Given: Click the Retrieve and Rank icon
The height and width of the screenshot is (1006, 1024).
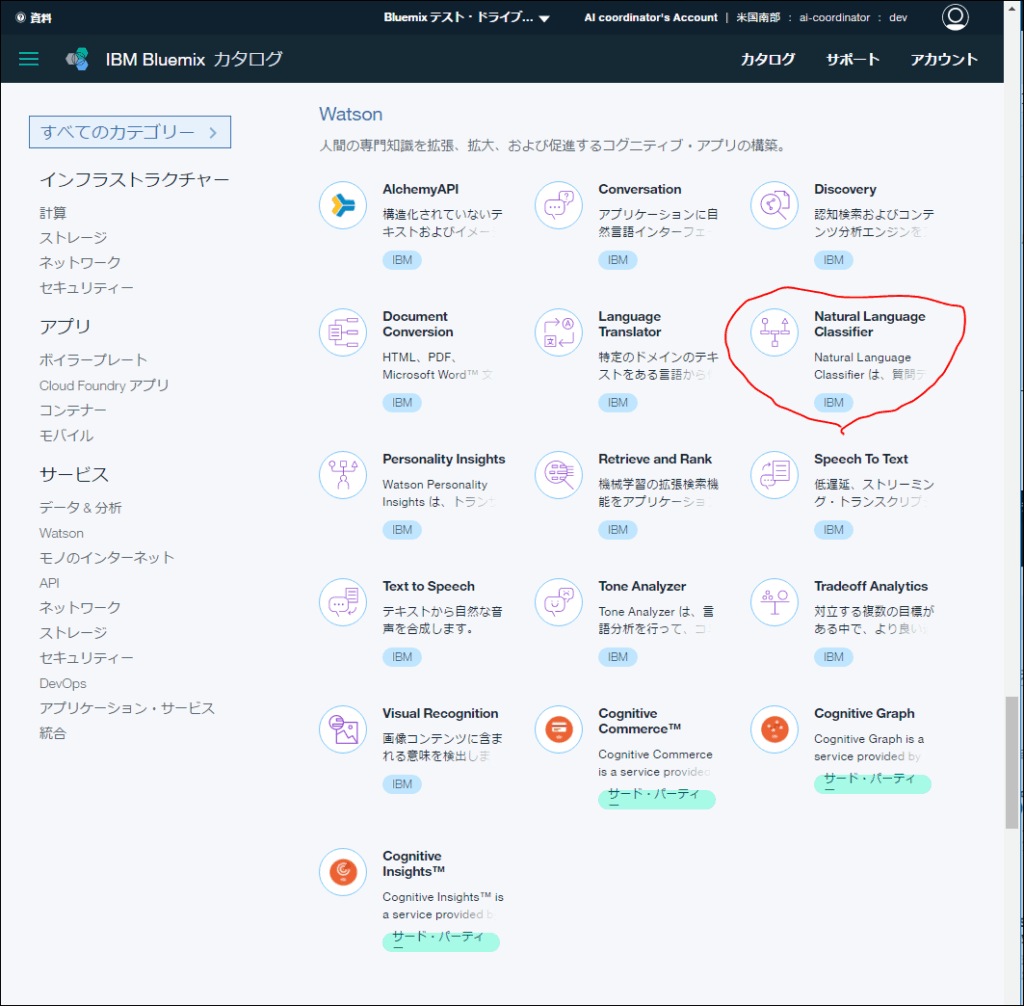Looking at the screenshot, I should [x=558, y=475].
